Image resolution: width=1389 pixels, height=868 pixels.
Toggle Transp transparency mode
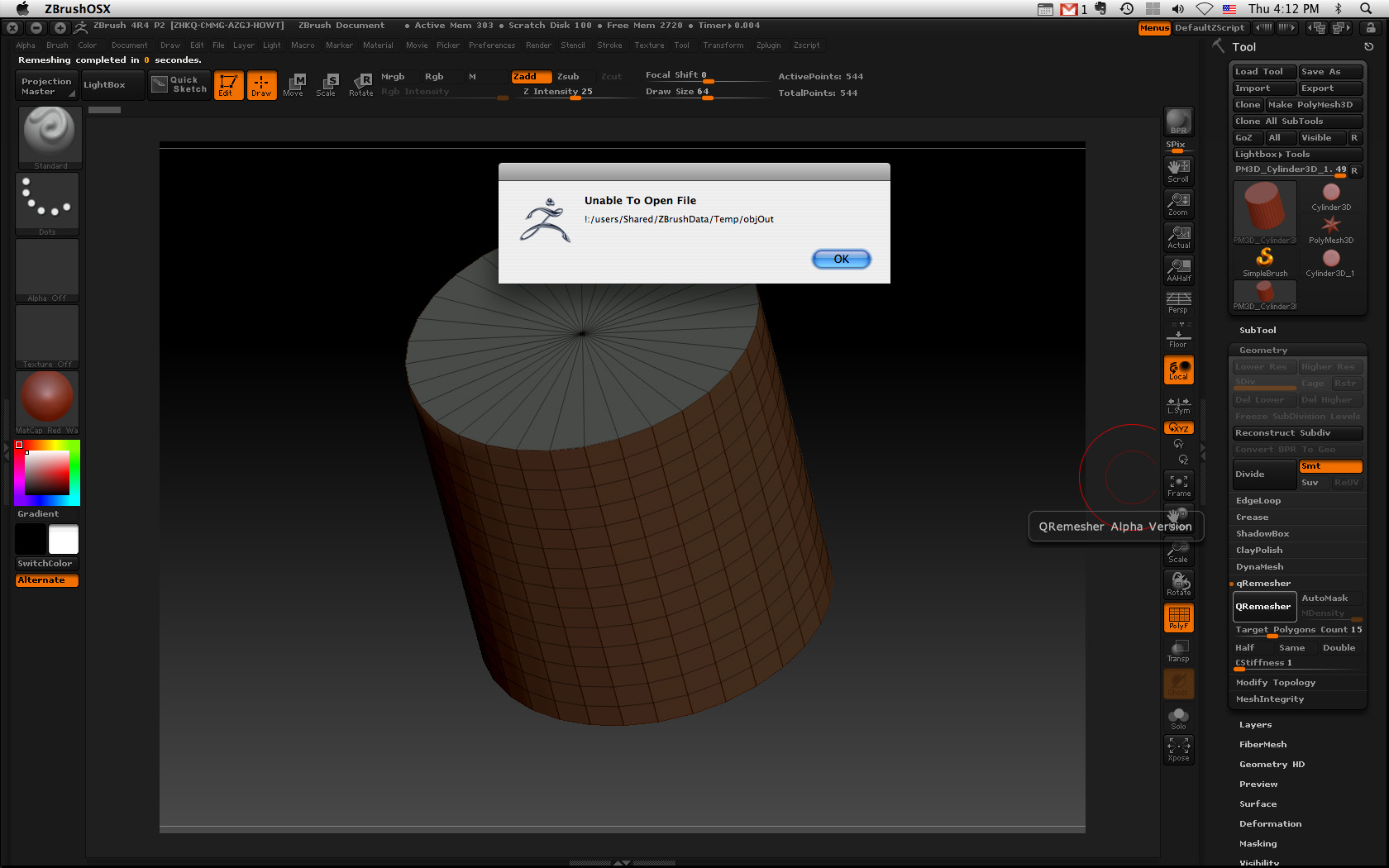1178,651
